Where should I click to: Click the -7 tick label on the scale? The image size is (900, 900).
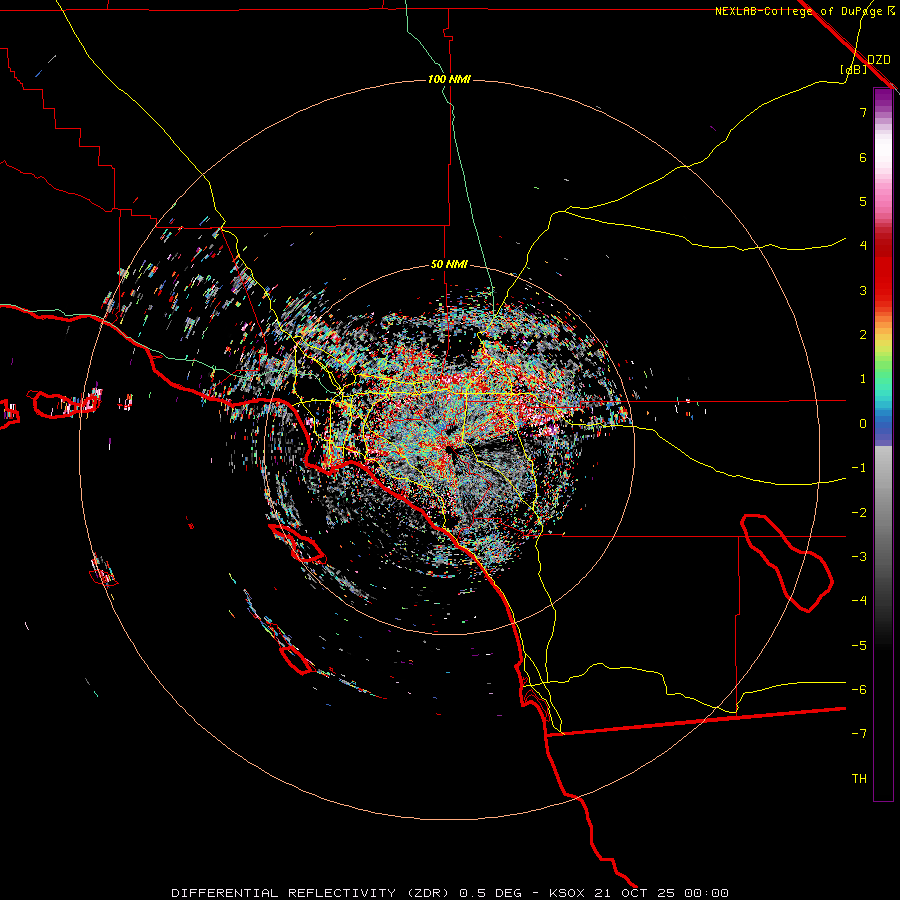click(x=859, y=734)
